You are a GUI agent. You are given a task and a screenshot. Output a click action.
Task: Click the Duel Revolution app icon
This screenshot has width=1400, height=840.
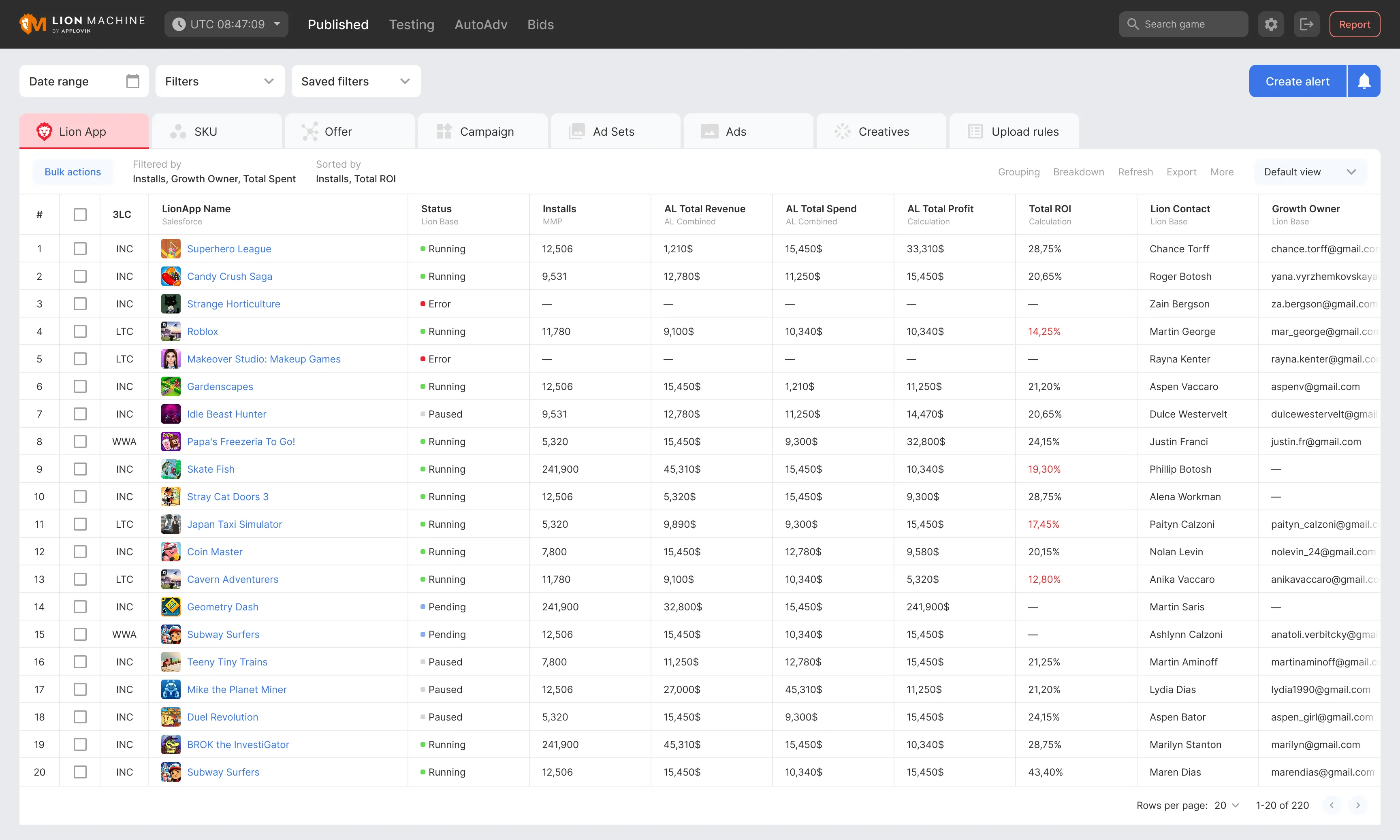[171, 717]
